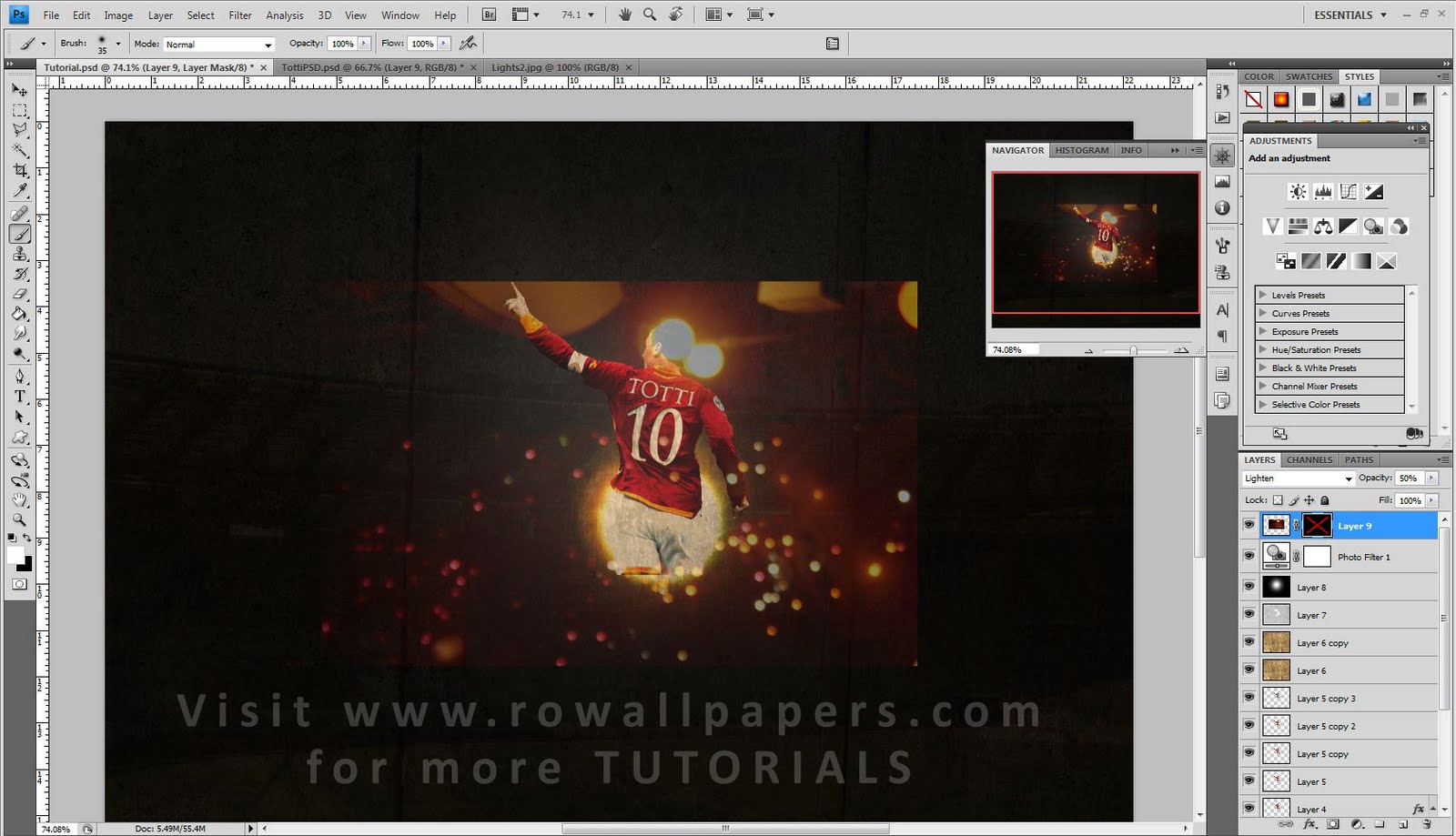Select the Eyedropper tool
The image size is (1456, 836).
[x=19, y=190]
